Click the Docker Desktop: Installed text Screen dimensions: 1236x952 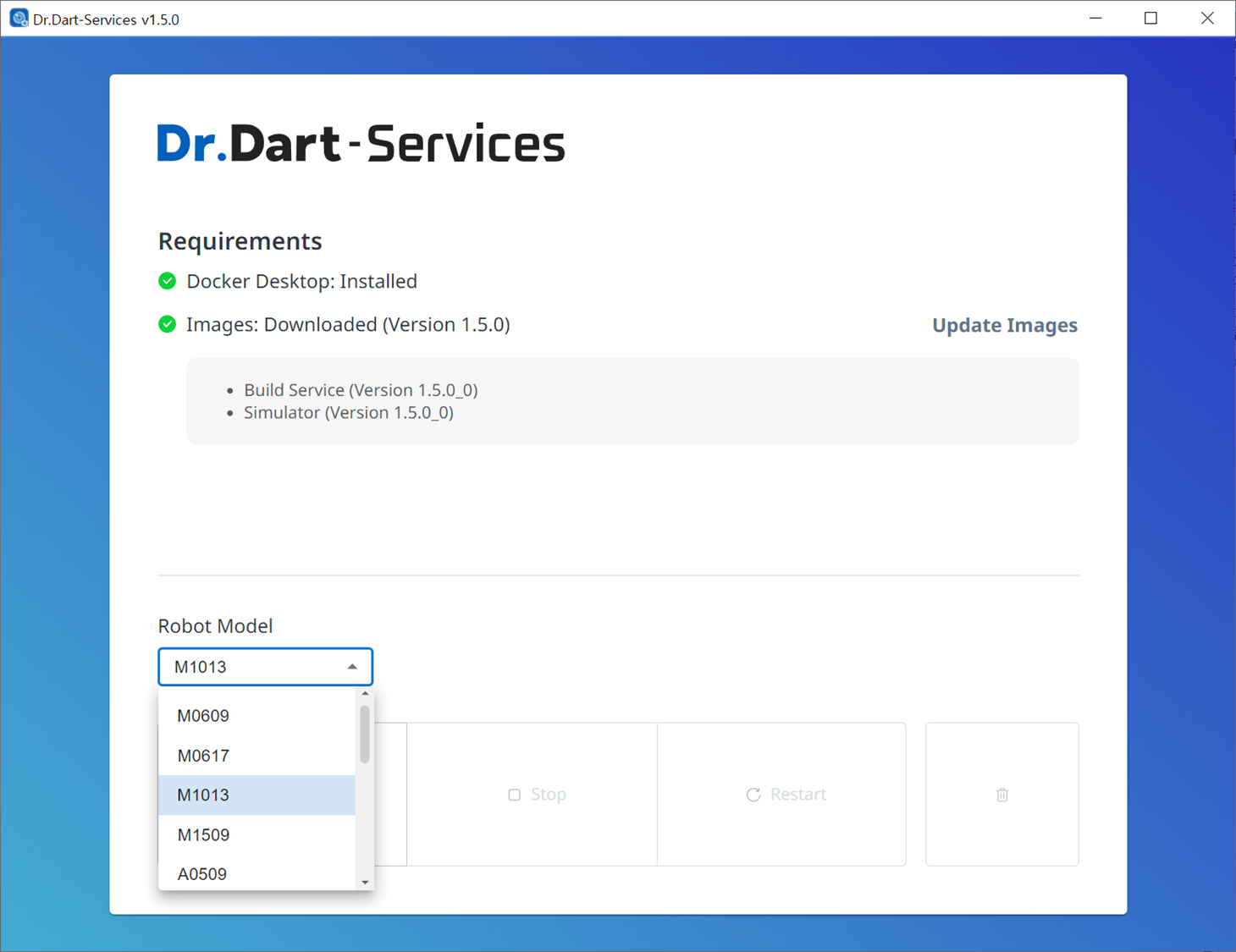(x=302, y=281)
